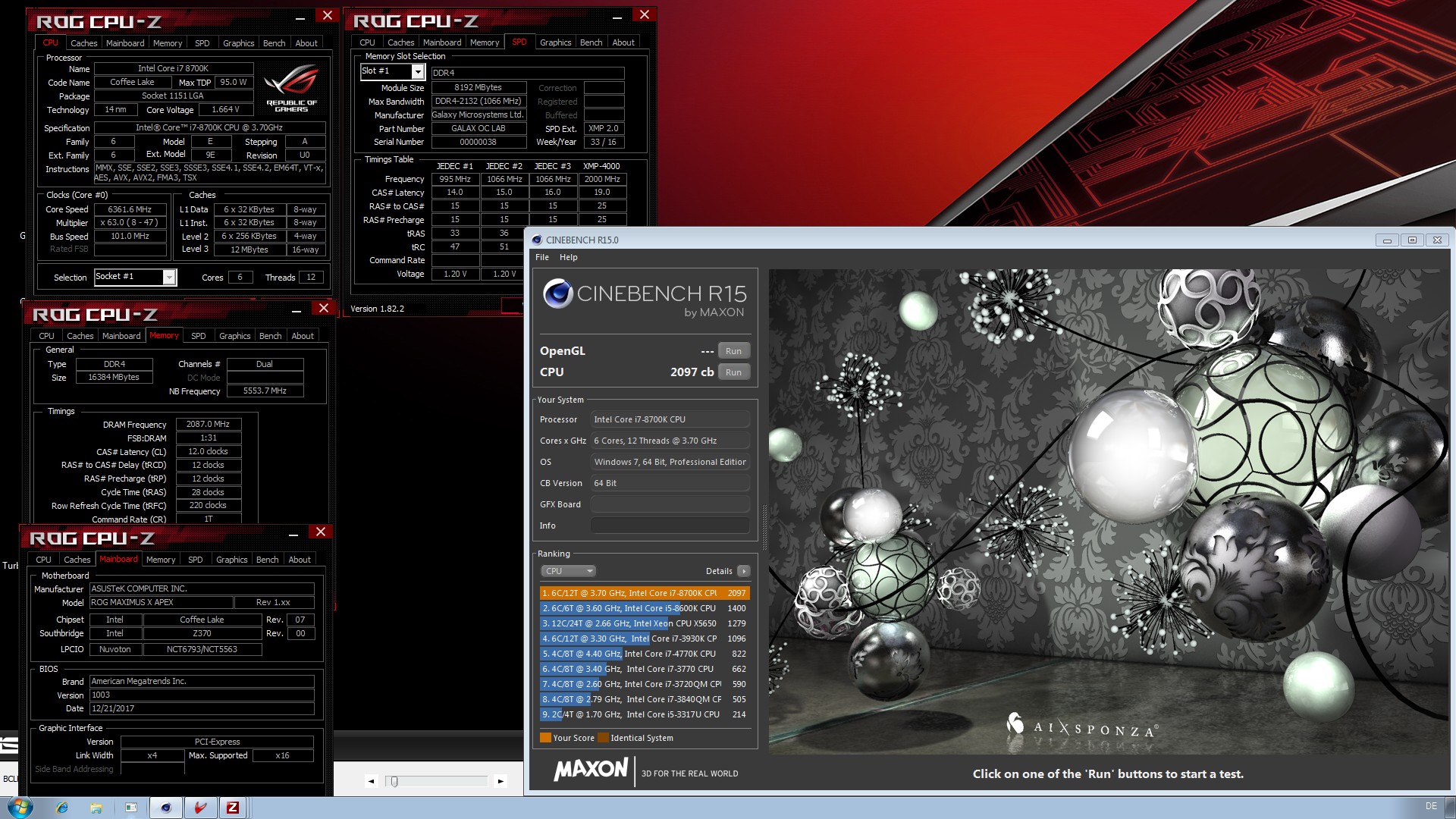Move the horizontal slider thumb

[394, 781]
